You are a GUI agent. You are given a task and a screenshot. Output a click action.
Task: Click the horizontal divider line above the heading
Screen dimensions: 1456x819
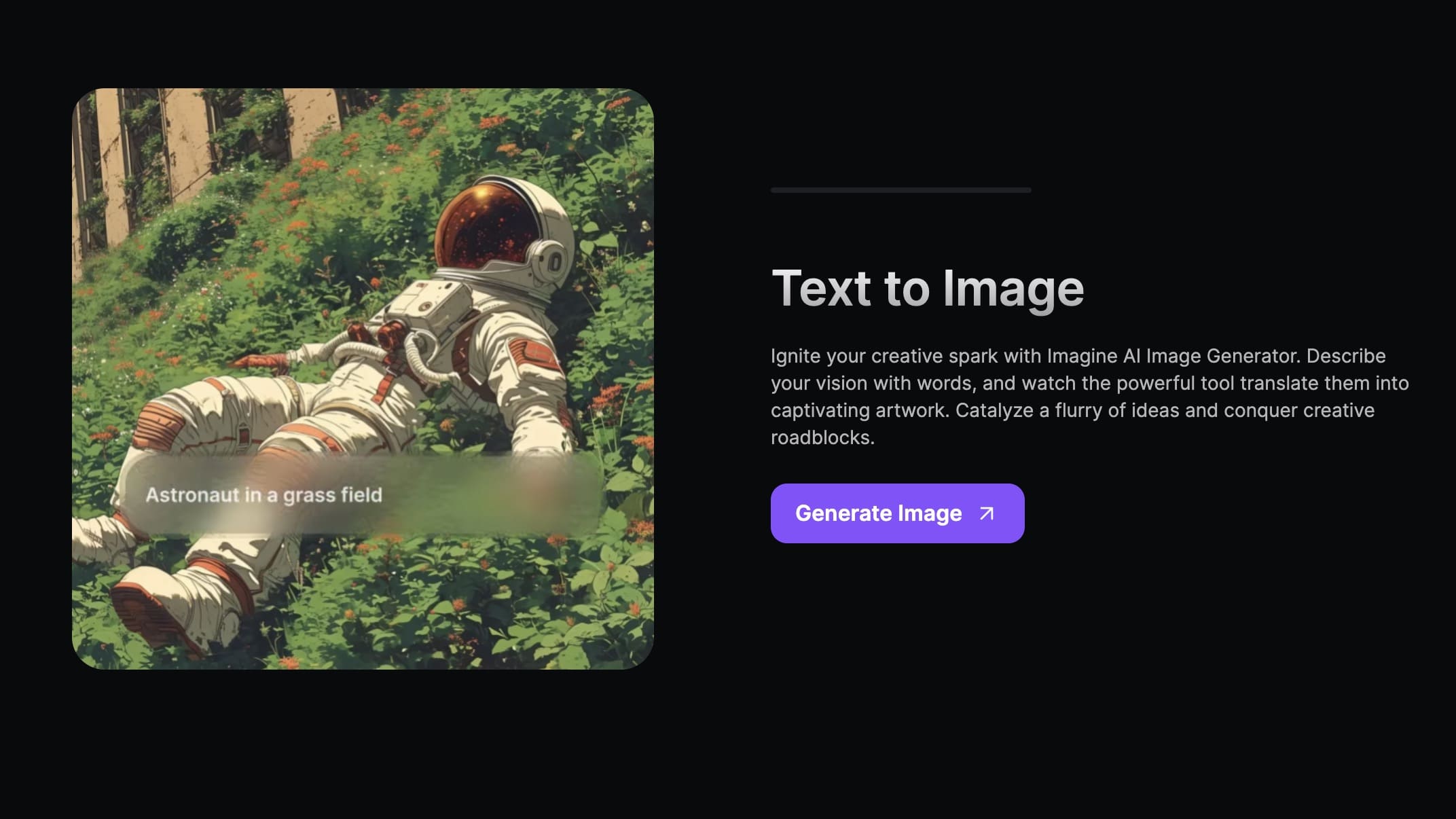pyautogui.click(x=900, y=190)
